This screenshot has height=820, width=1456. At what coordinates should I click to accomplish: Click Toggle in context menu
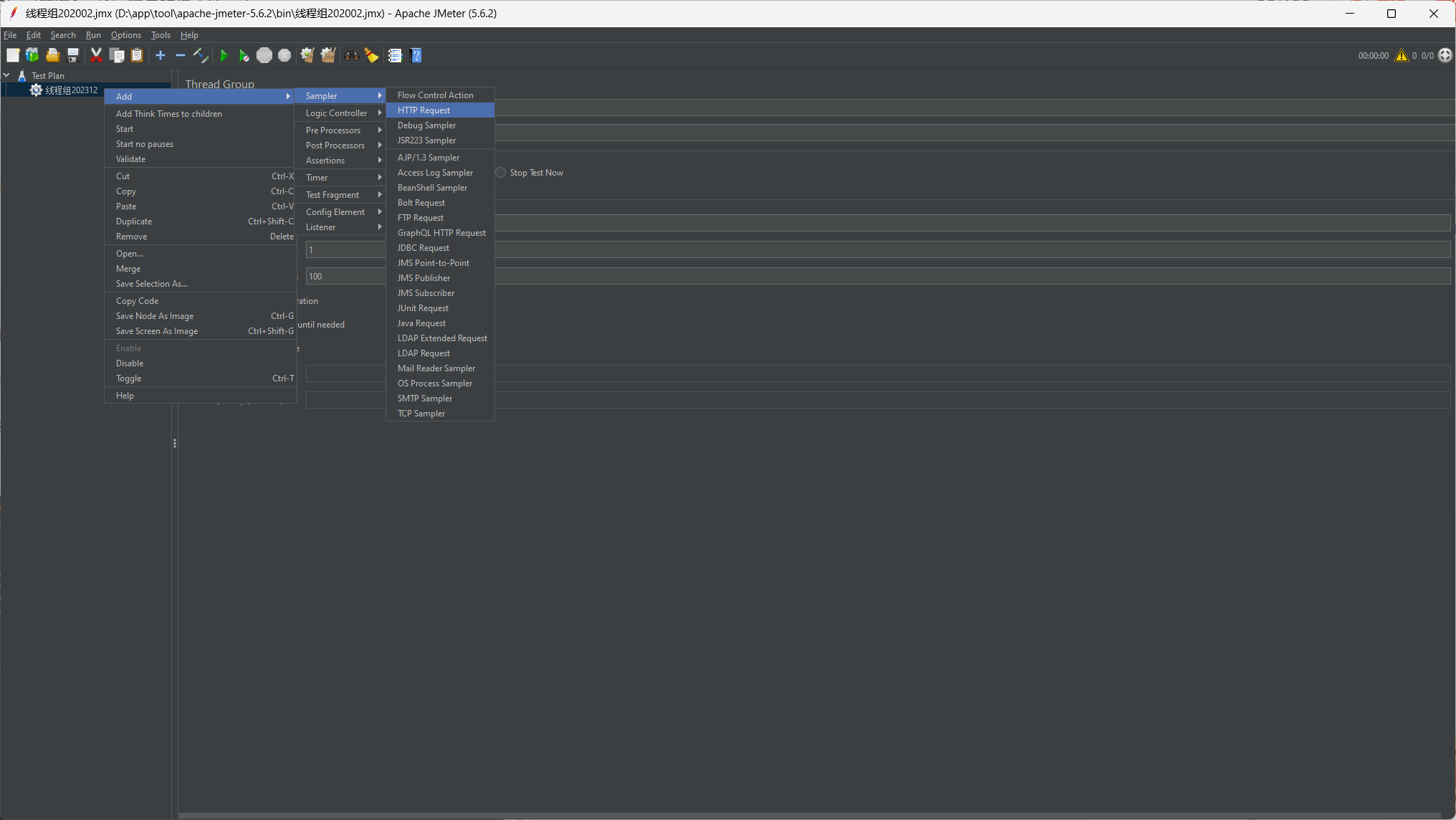coord(199,378)
